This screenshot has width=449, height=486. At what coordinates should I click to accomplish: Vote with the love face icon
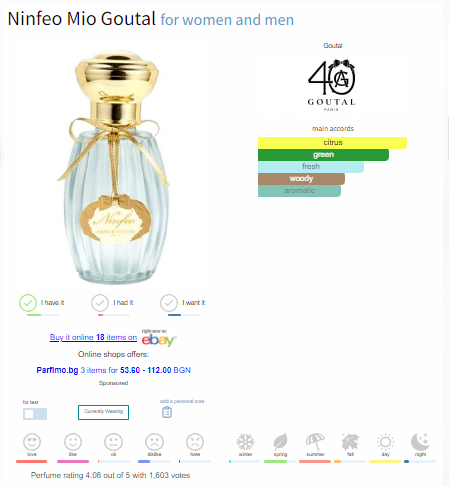click(x=32, y=442)
